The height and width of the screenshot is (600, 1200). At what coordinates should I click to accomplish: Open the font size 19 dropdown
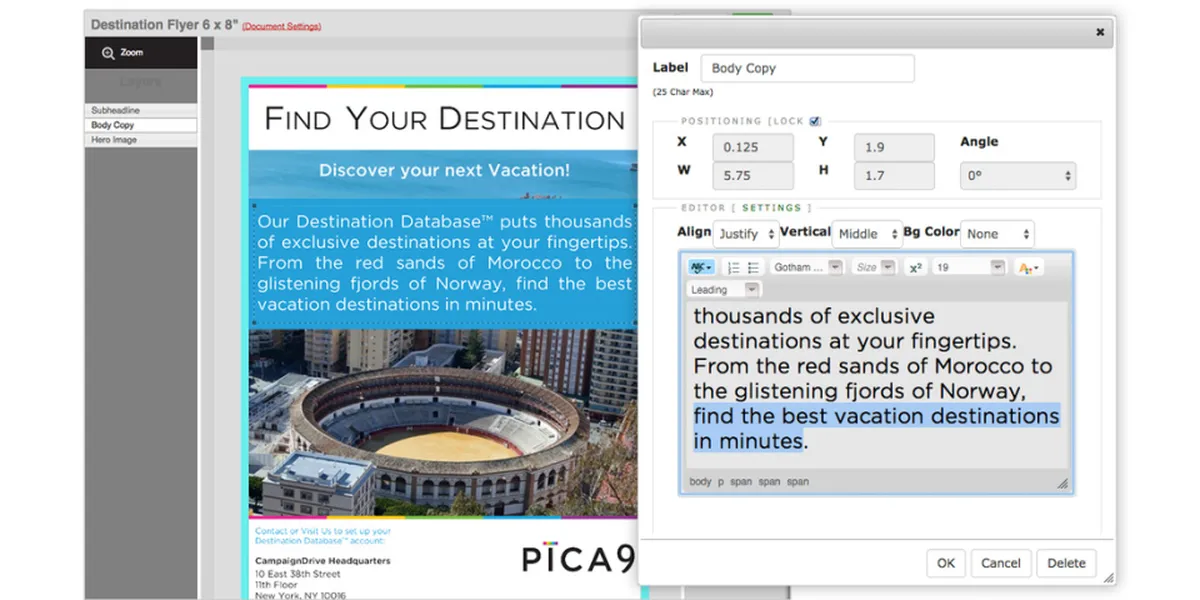pos(969,268)
